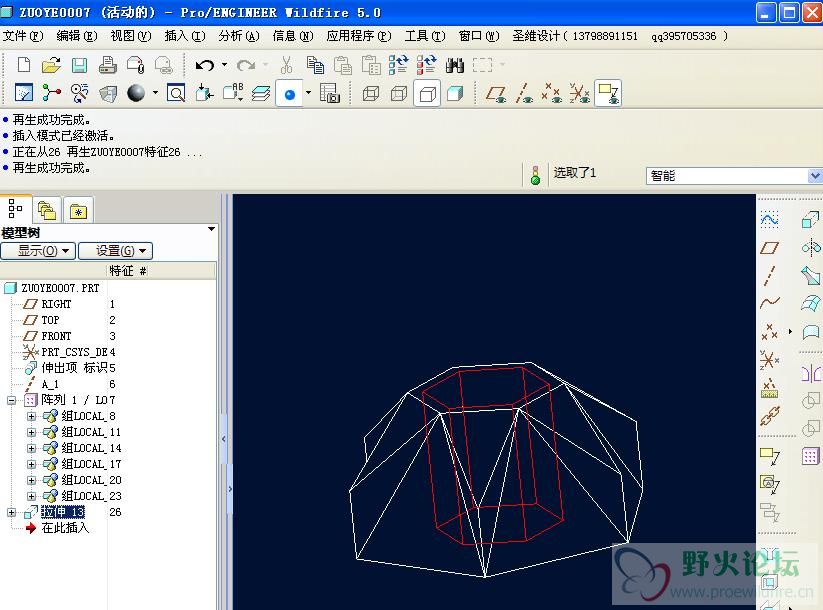Click the Datum plane tool in right toolbar
The height and width of the screenshot is (610, 823).
point(769,248)
